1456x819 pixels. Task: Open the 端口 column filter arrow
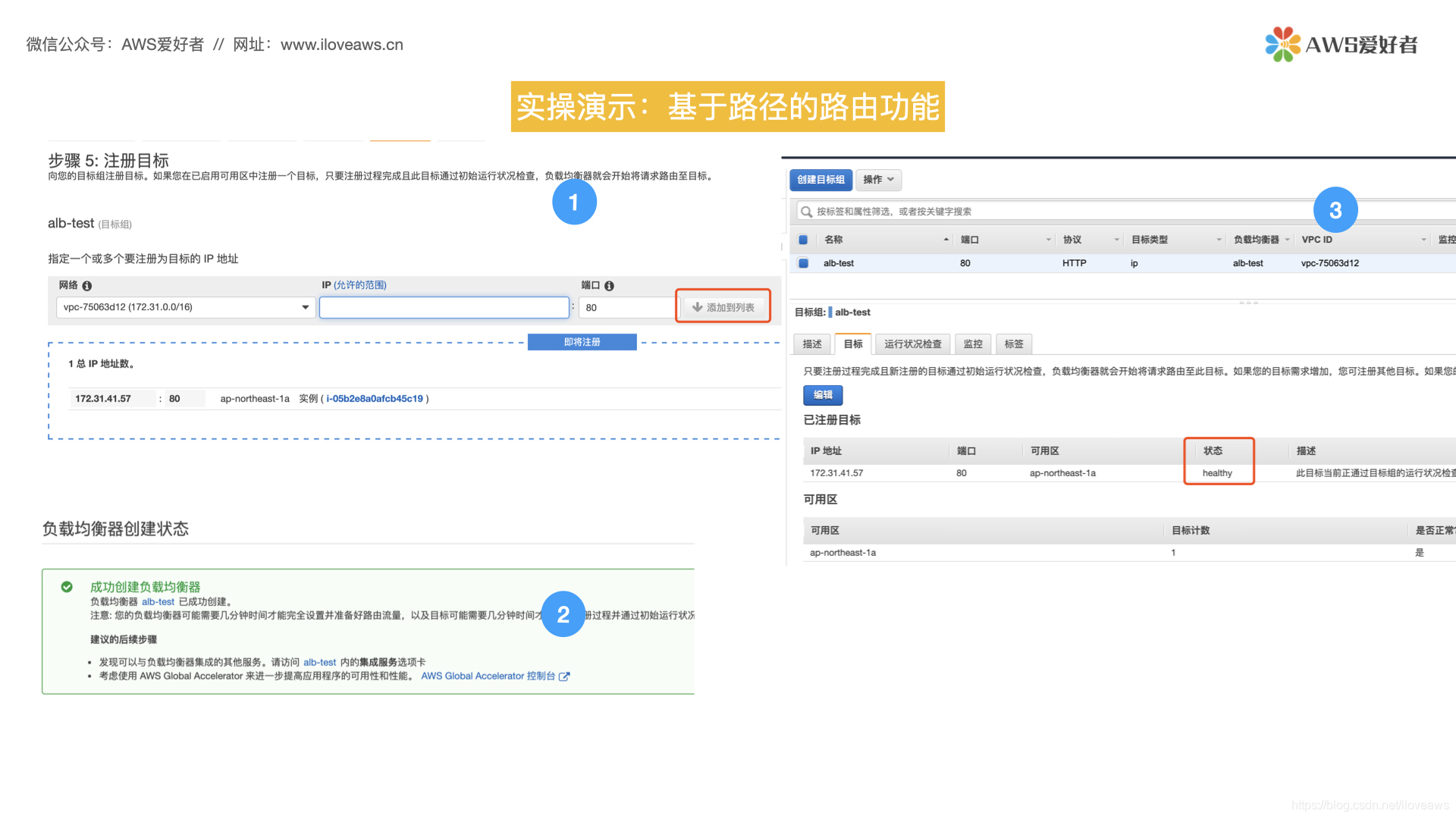(x=1049, y=240)
